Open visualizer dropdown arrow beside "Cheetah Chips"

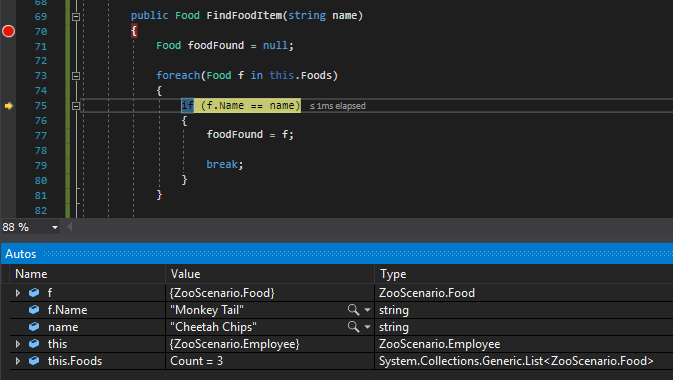tap(367, 327)
